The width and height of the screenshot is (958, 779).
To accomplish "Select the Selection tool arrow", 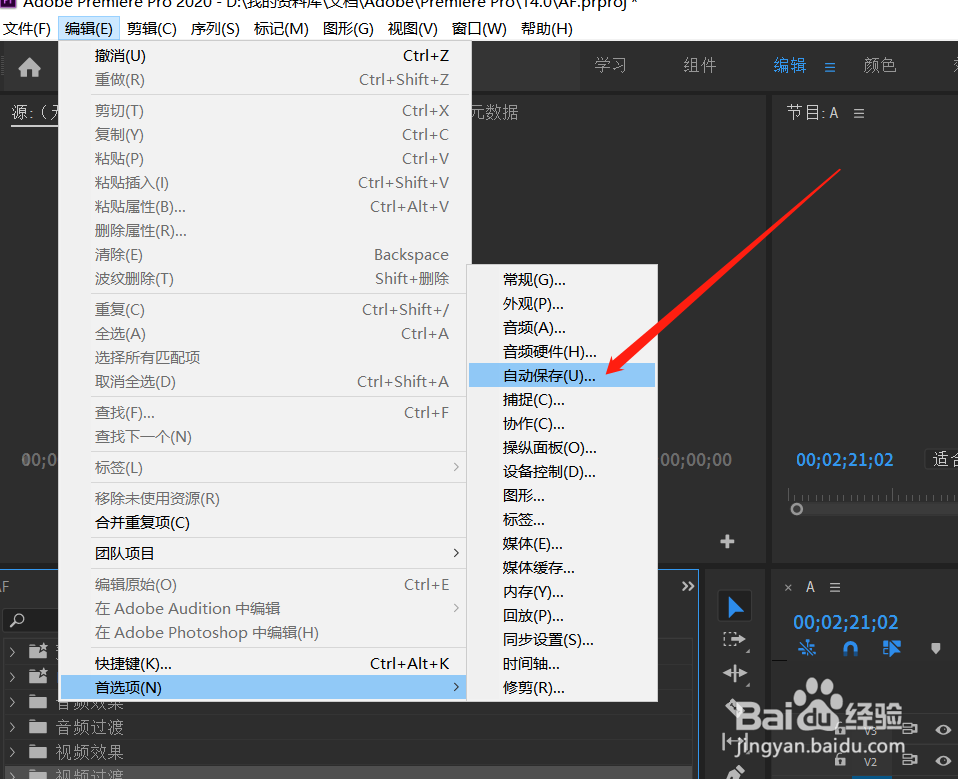I will pyautogui.click(x=734, y=607).
